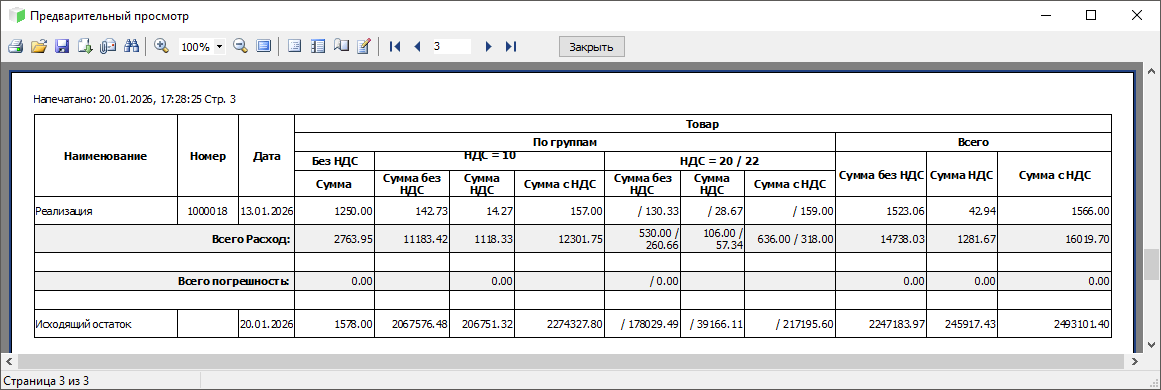This screenshot has width=1161, height=390.
Task: Click the Страница 3 из 3 status text
Action: (x=46, y=380)
